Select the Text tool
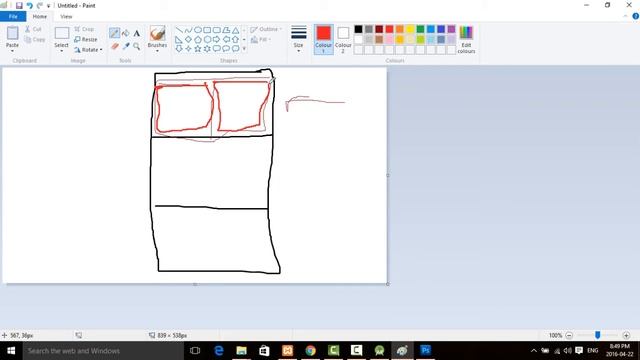This screenshot has height=360, width=640. pos(137,33)
